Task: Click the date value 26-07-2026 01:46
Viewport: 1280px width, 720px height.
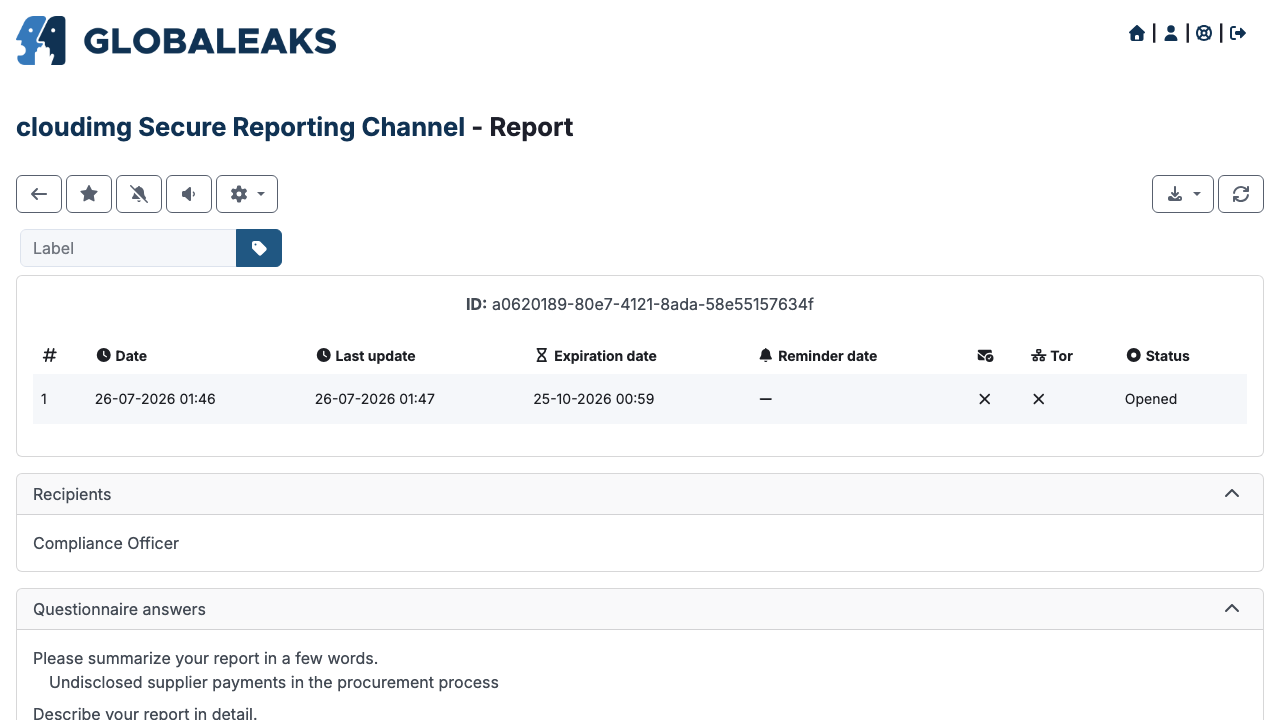Action: coord(155,399)
